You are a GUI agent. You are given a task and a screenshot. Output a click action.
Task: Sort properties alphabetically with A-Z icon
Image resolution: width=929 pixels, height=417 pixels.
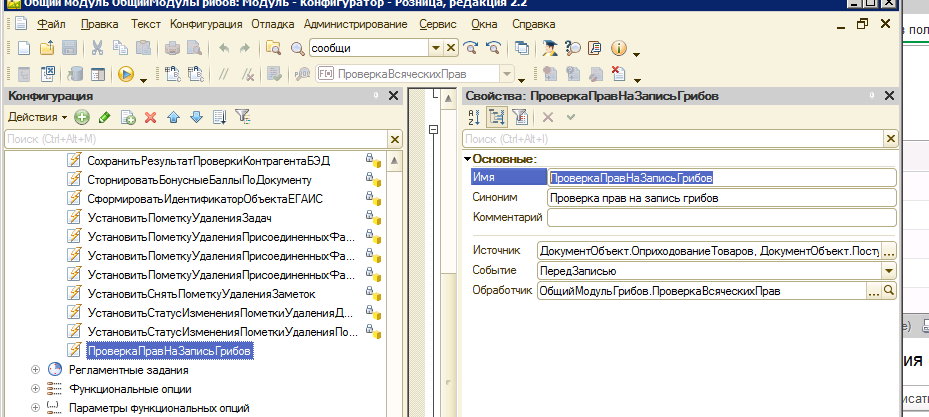click(473, 117)
